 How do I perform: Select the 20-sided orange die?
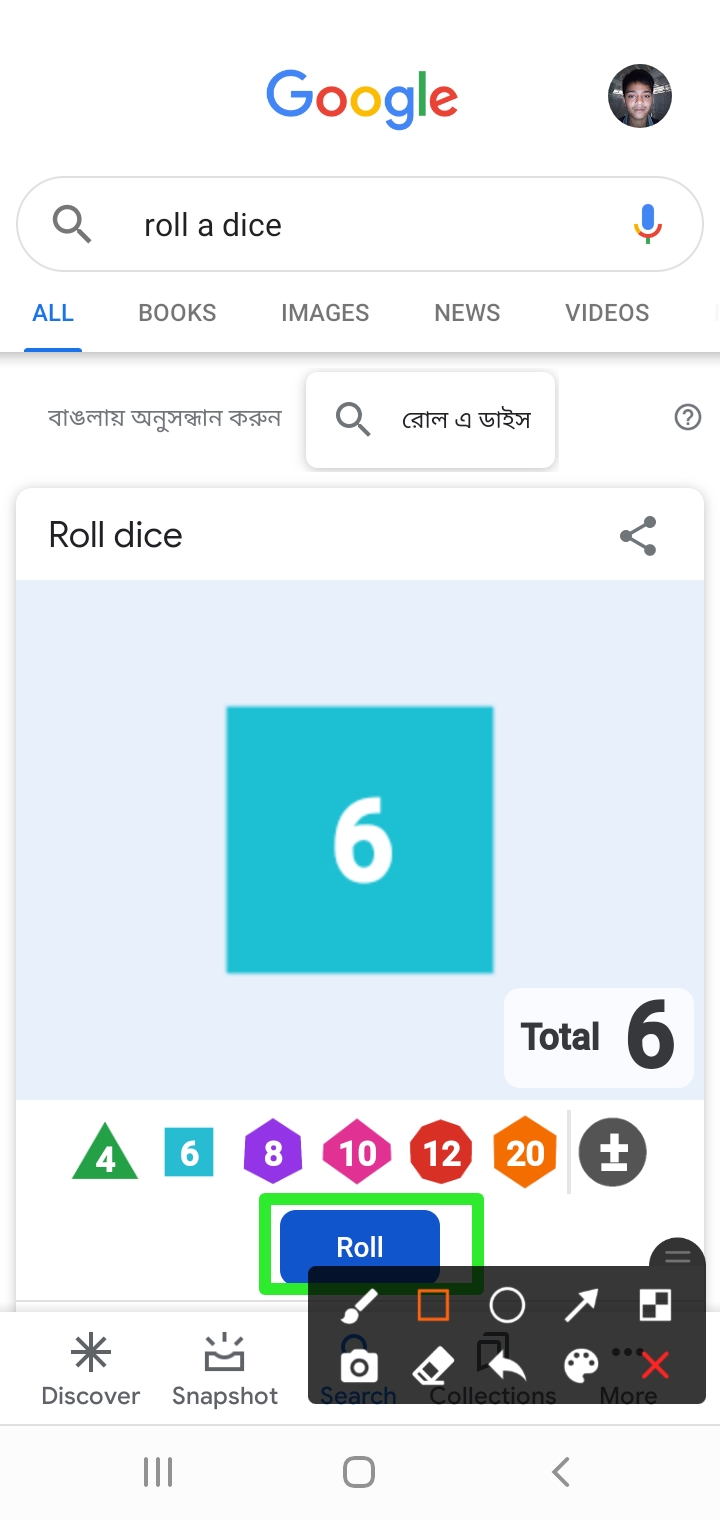tap(525, 1153)
